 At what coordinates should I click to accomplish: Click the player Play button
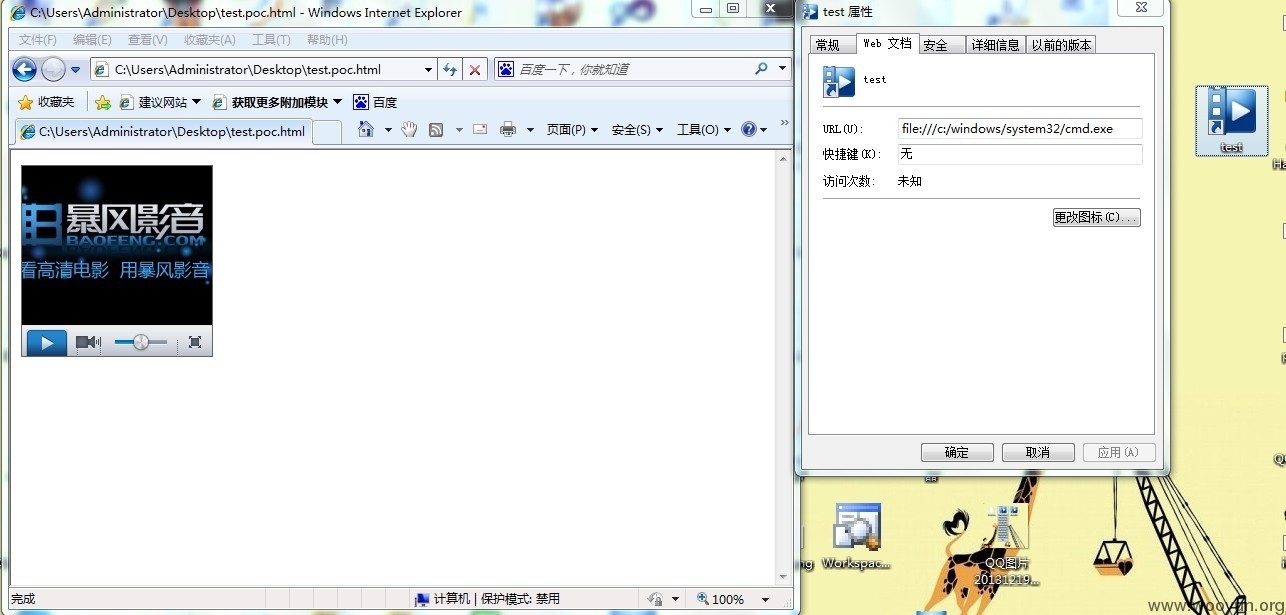click(46, 342)
